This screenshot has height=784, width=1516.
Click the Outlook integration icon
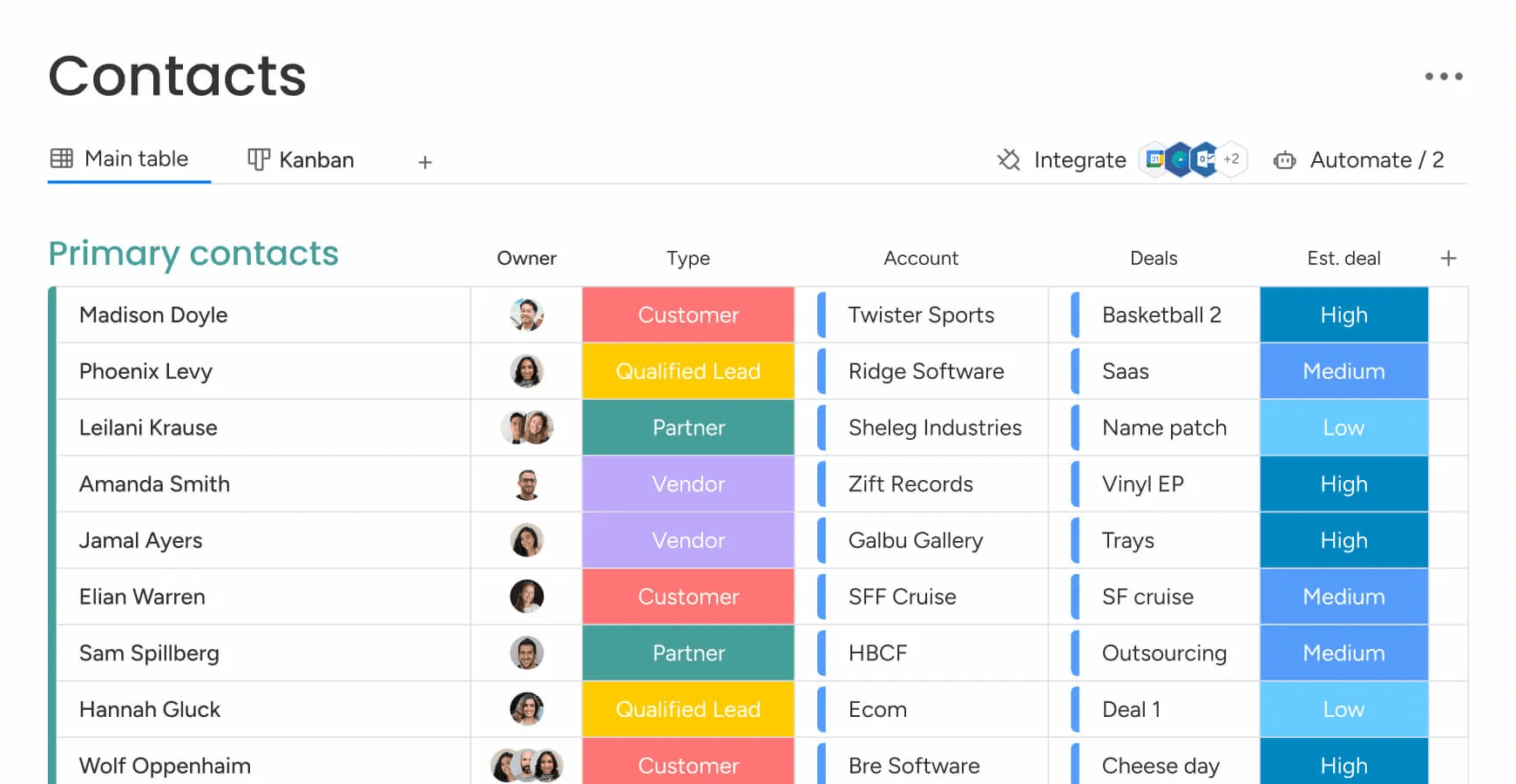[x=1204, y=159]
